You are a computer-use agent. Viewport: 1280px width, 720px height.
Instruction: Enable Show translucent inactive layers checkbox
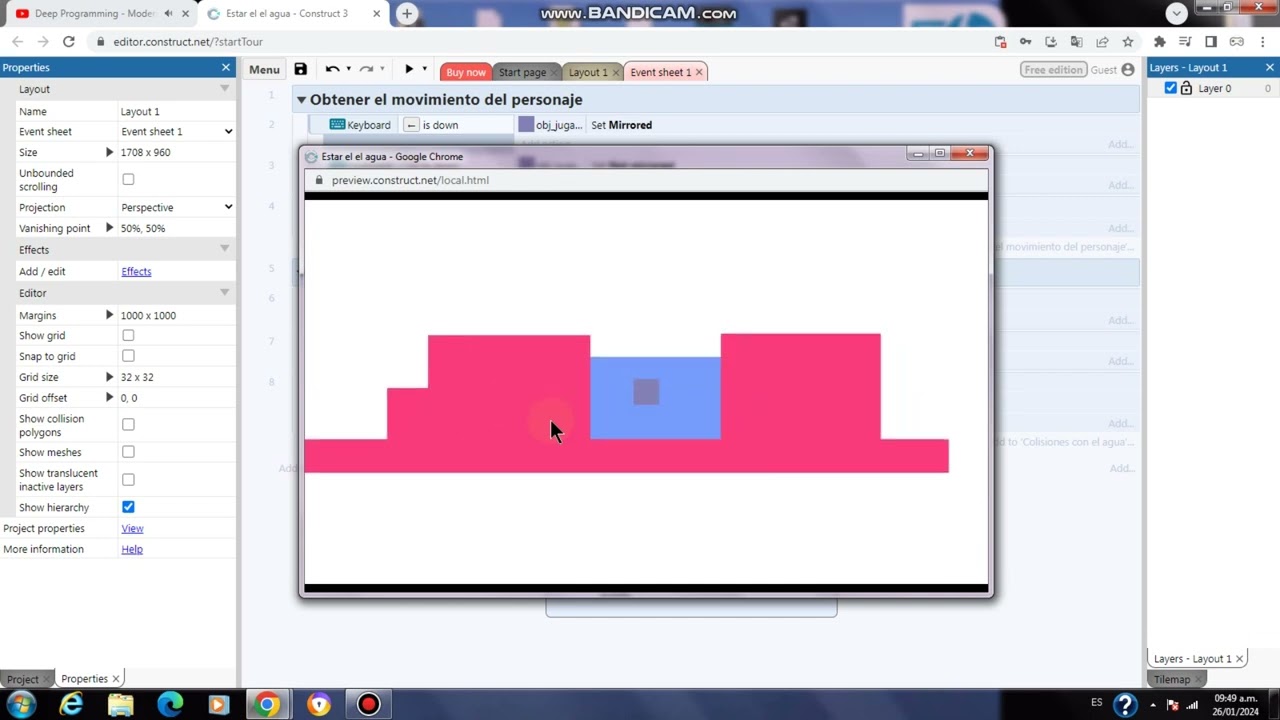128,480
